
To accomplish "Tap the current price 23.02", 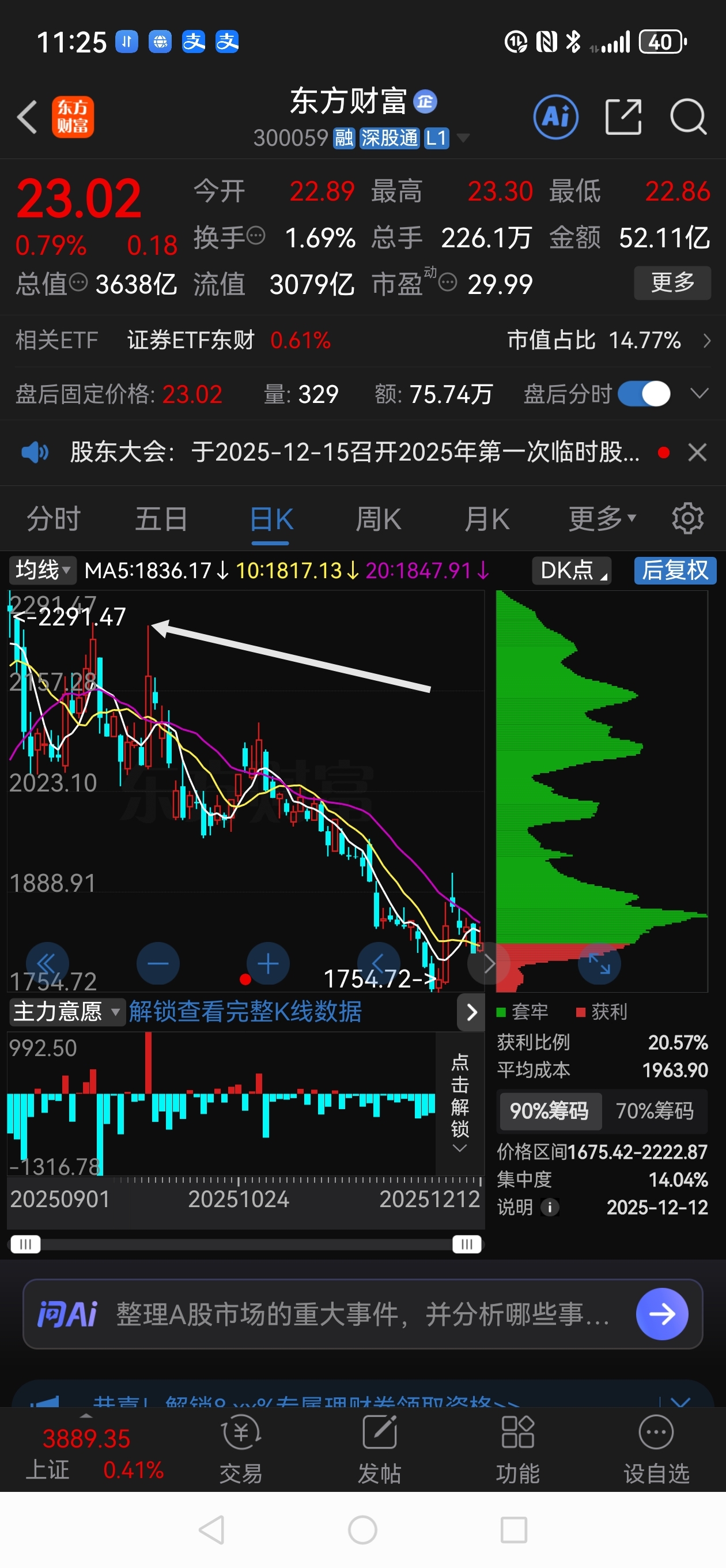I will click(78, 198).
